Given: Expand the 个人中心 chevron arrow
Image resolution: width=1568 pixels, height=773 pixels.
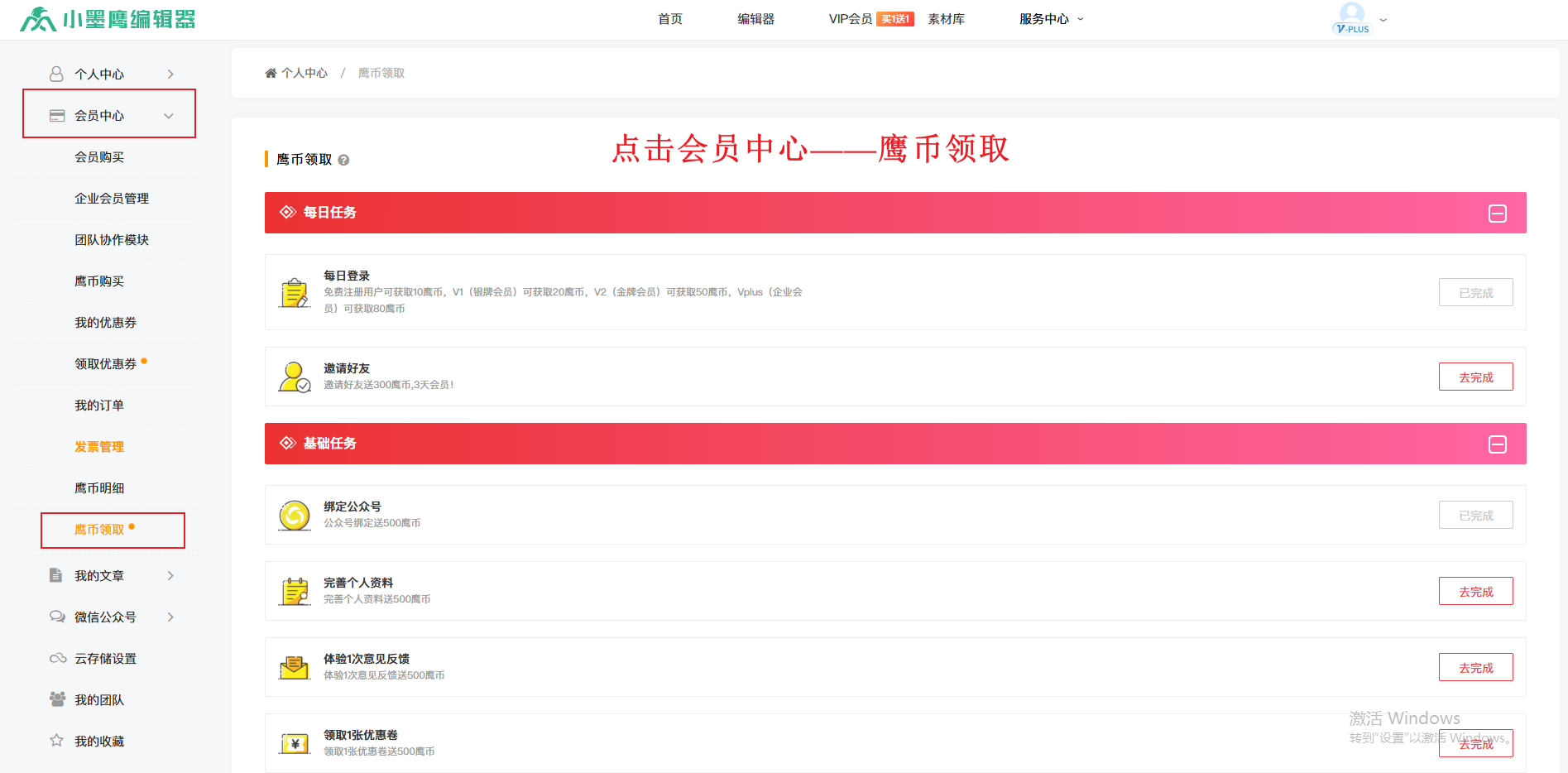Looking at the screenshot, I should click(x=170, y=74).
